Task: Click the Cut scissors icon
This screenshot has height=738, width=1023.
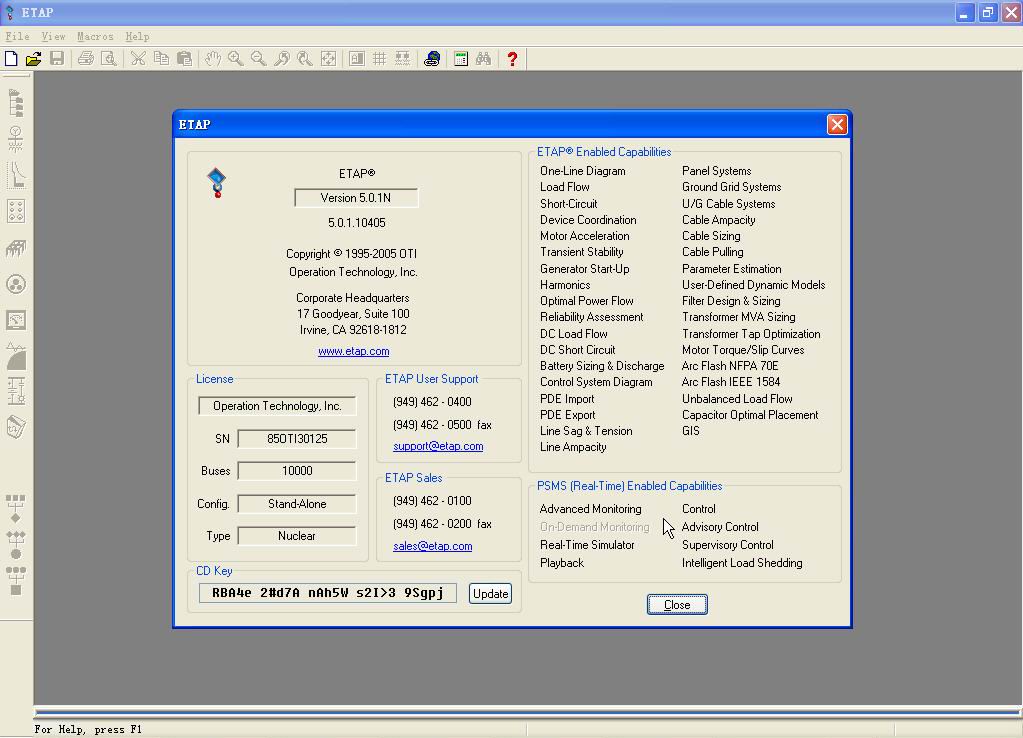Action: (138, 59)
